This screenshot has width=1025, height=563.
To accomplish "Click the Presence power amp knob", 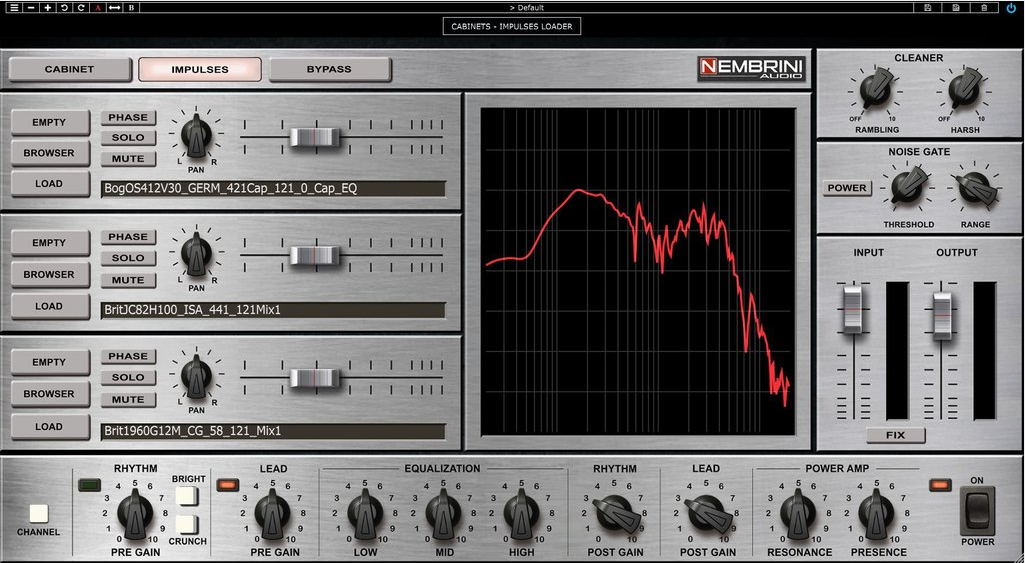I will click(x=877, y=513).
